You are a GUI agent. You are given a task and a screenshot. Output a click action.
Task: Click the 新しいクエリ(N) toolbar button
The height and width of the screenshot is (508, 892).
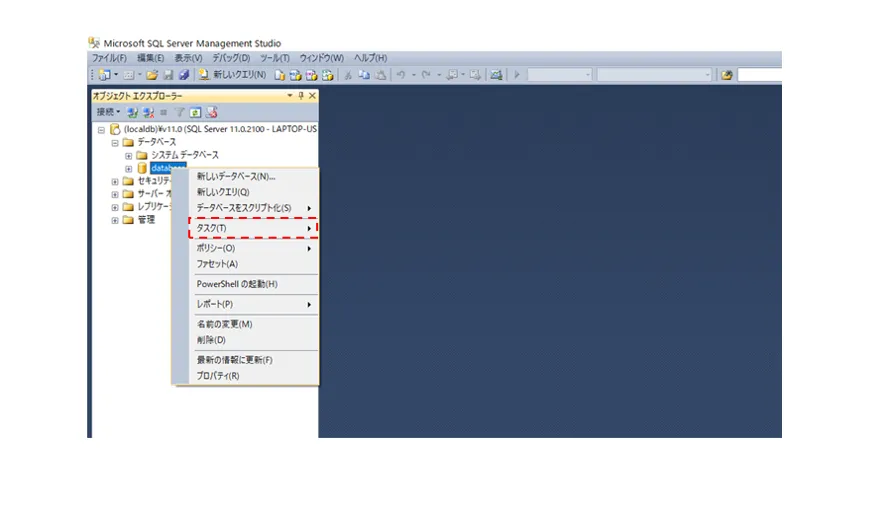click(x=232, y=75)
